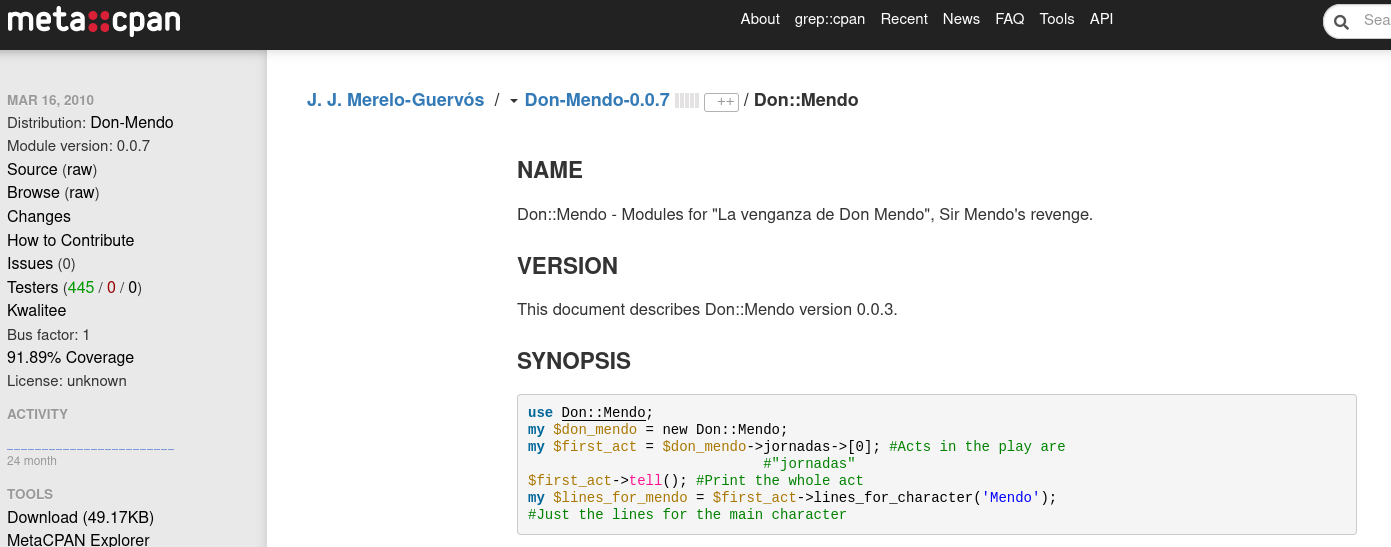Click the 24 month activity sparkline
The height and width of the screenshot is (547, 1391).
point(90,448)
